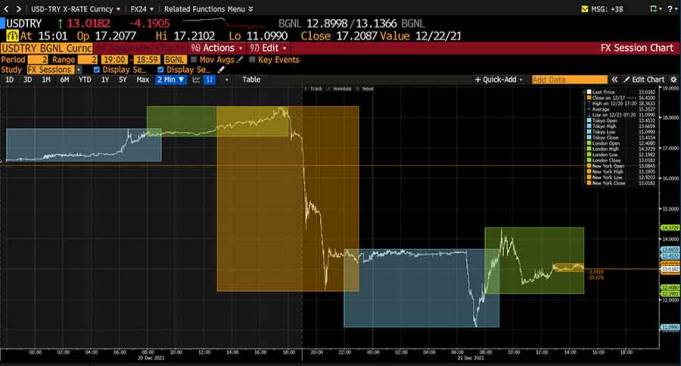Viewport: 681px width, 366px height.
Task: Select the YTD range tab
Action: pos(85,80)
